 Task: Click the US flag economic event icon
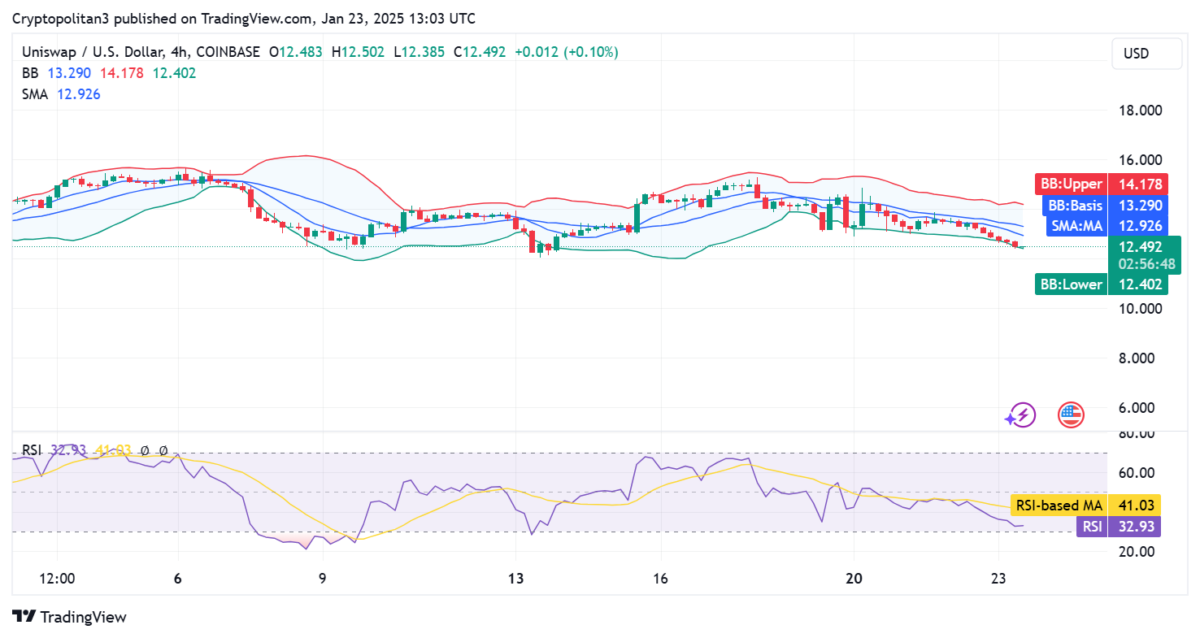click(1071, 414)
